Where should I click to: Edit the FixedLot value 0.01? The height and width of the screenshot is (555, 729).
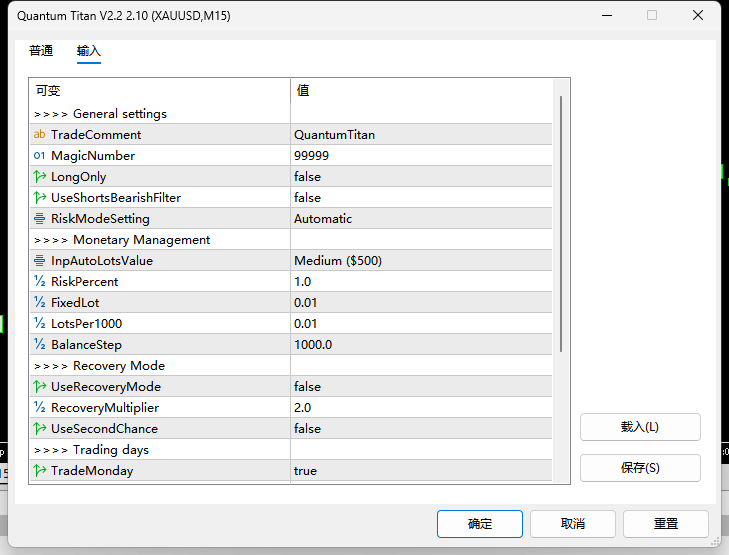(421, 302)
